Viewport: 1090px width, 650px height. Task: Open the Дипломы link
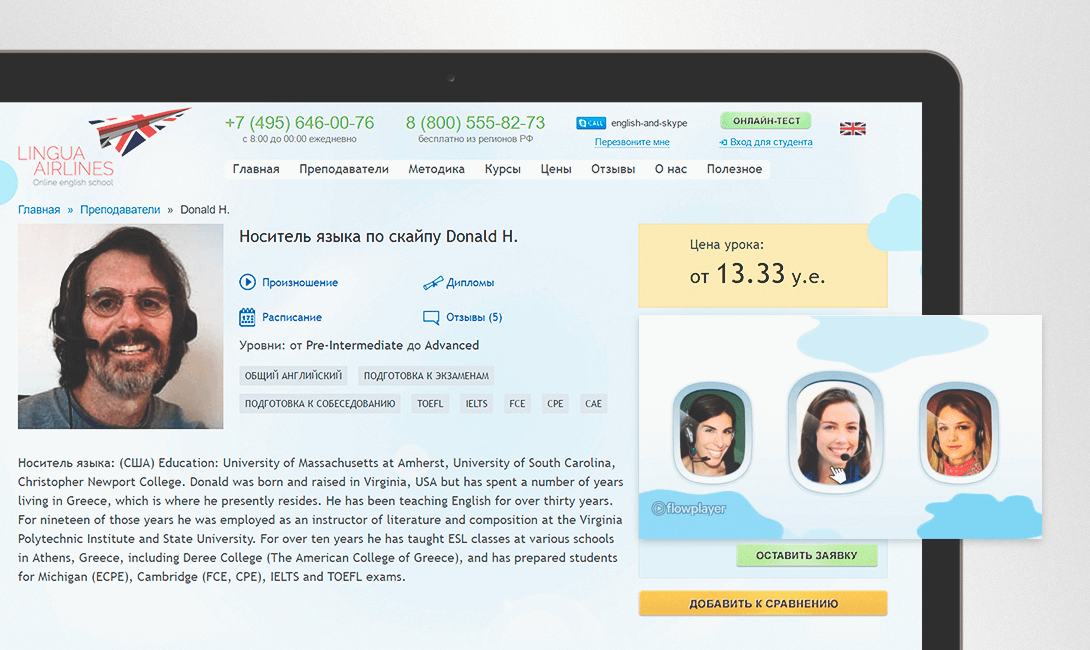click(x=470, y=282)
